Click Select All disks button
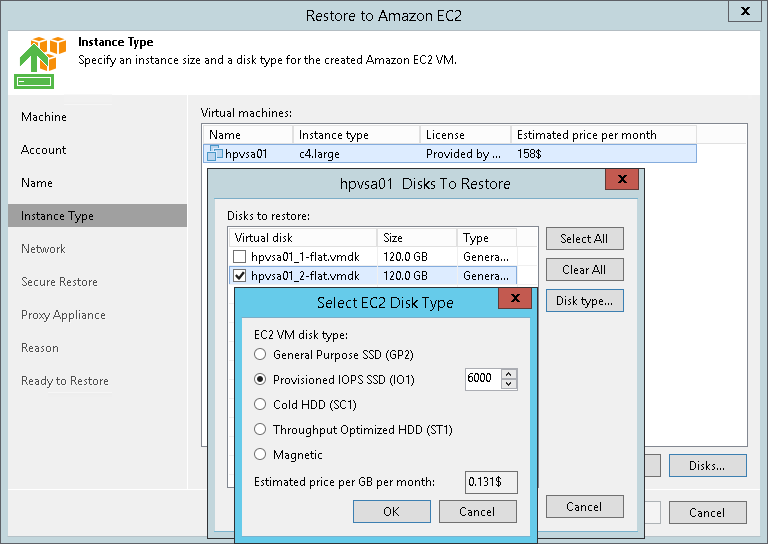Image resolution: width=768 pixels, height=544 pixels. (x=584, y=238)
